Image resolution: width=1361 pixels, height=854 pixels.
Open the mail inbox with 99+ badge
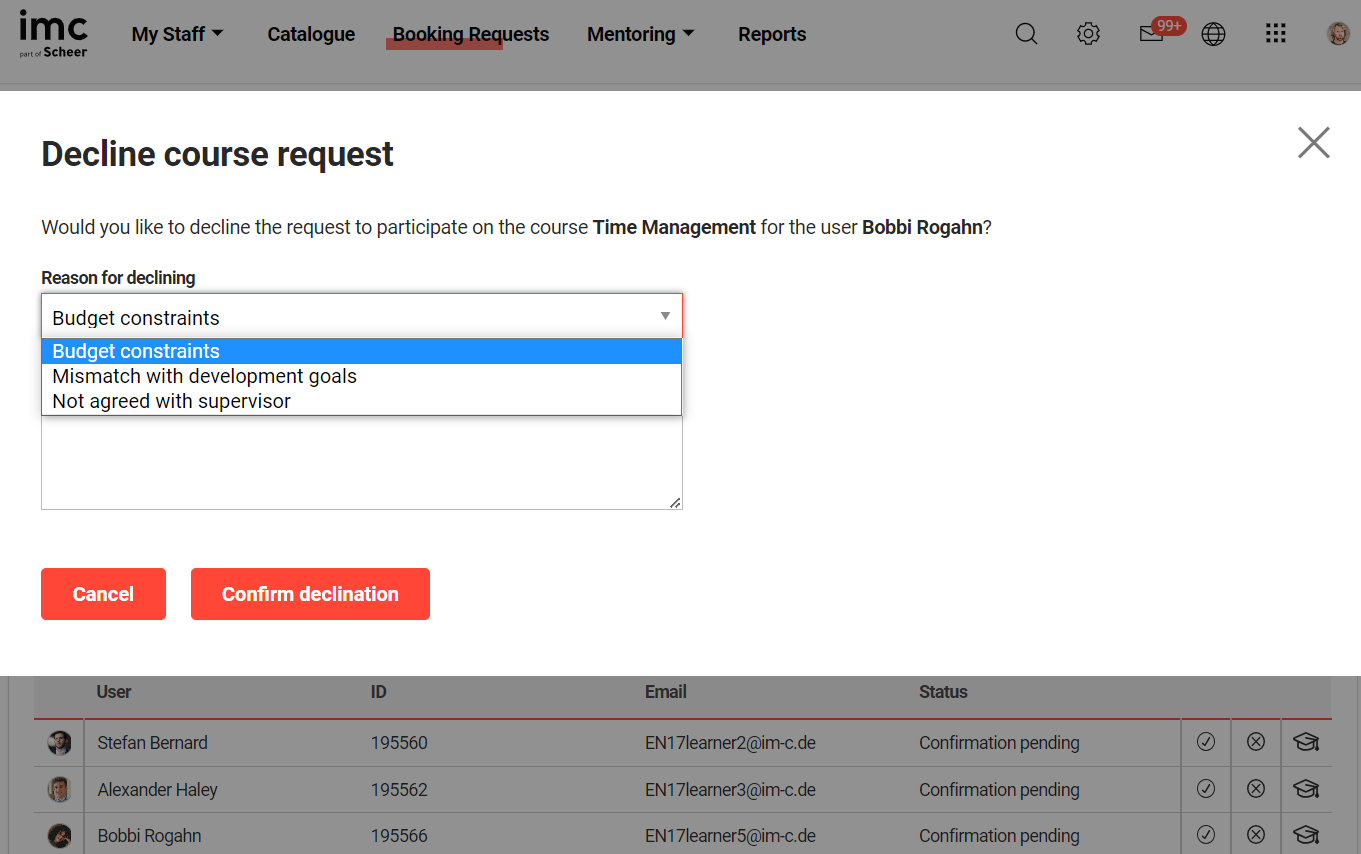pos(1151,34)
